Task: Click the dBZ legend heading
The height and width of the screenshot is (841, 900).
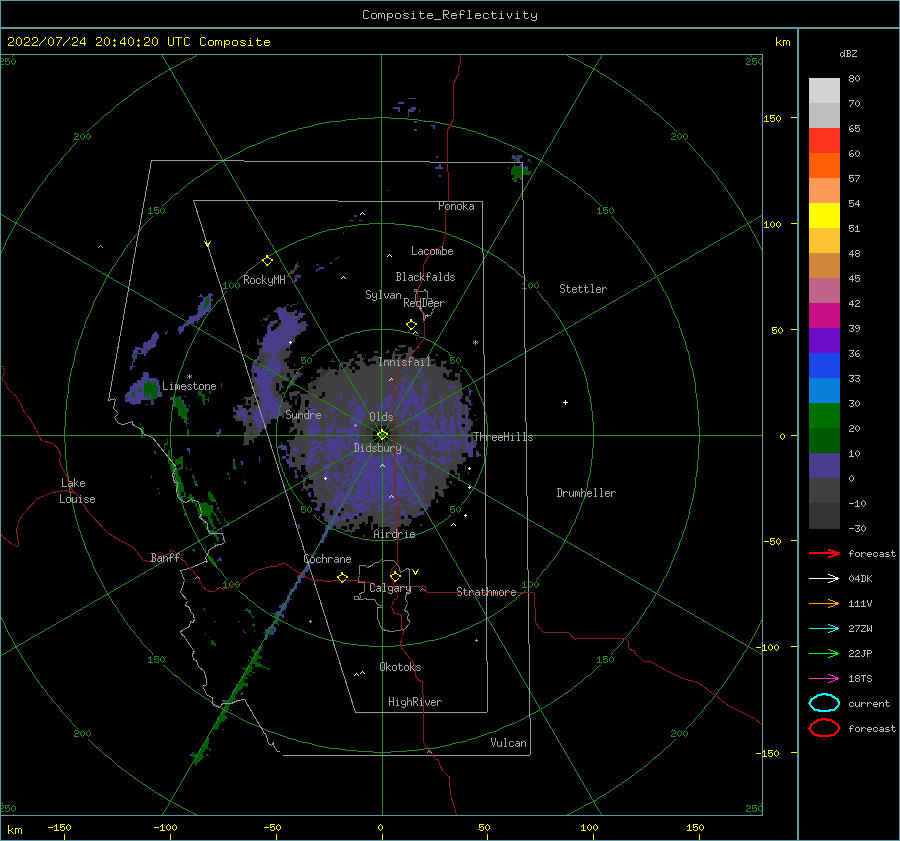Action: [848, 53]
